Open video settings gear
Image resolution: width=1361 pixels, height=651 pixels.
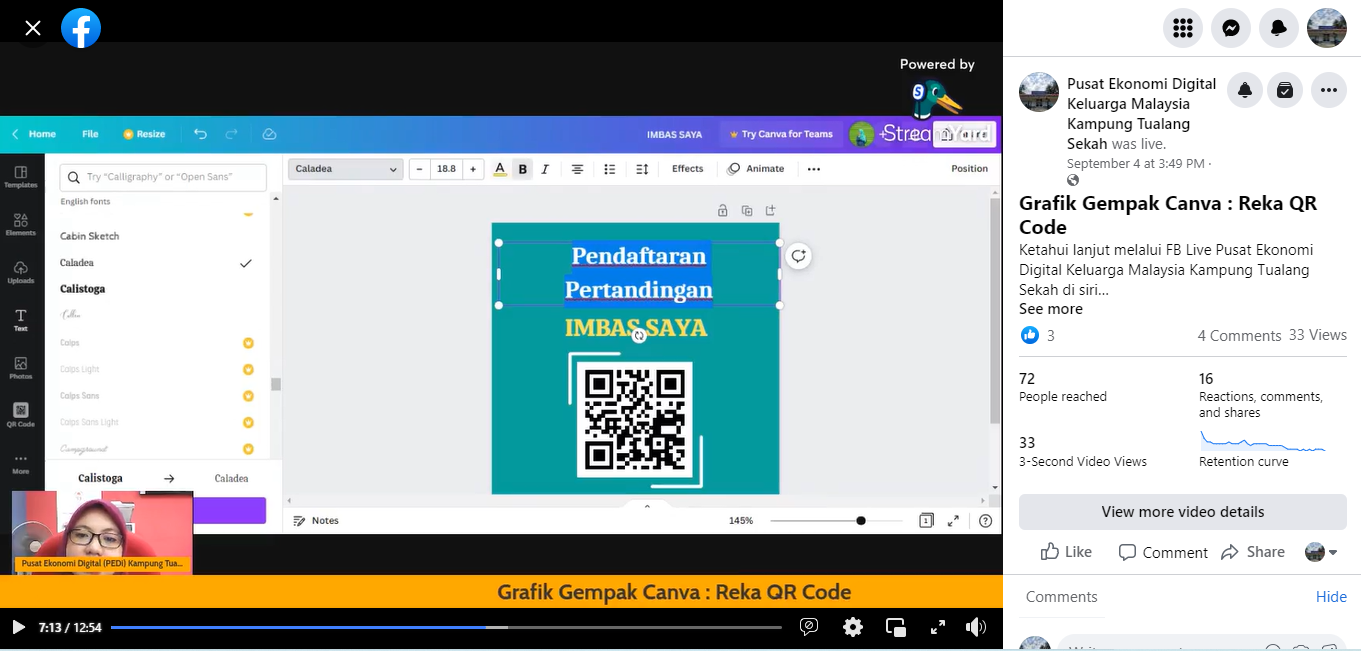point(853,627)
